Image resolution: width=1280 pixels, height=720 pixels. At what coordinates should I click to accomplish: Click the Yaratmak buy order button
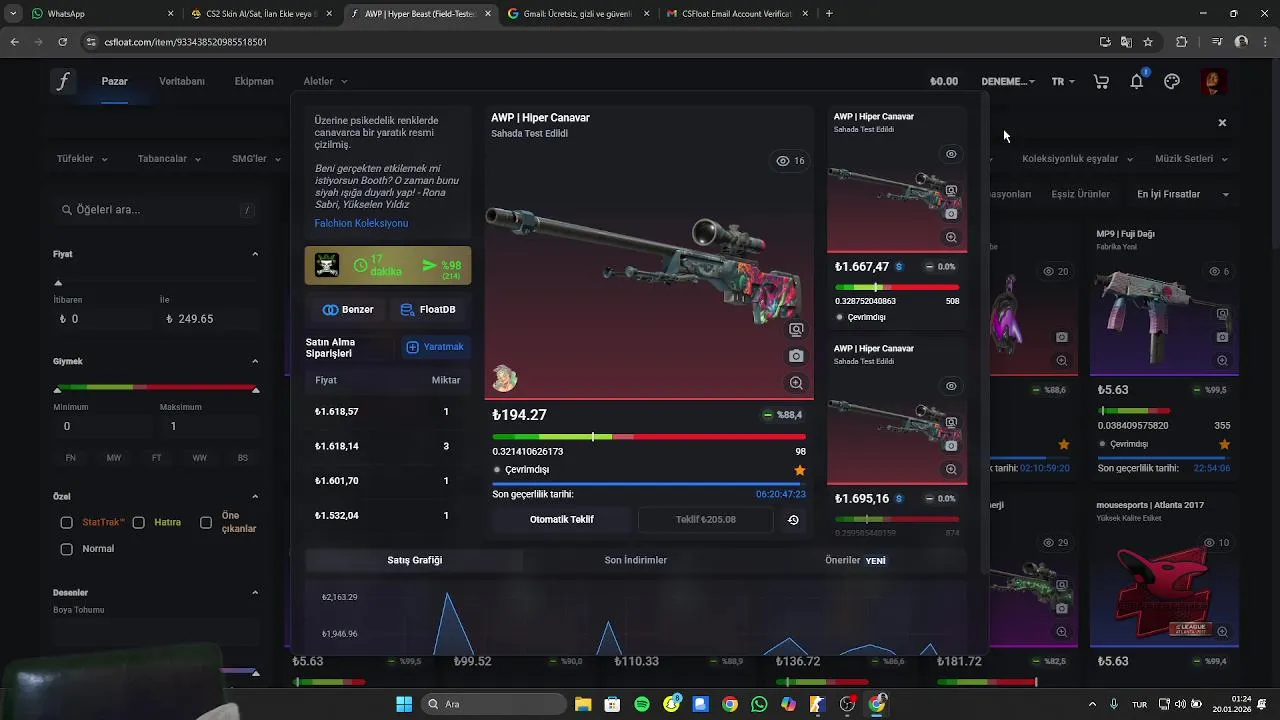(435, 347)
